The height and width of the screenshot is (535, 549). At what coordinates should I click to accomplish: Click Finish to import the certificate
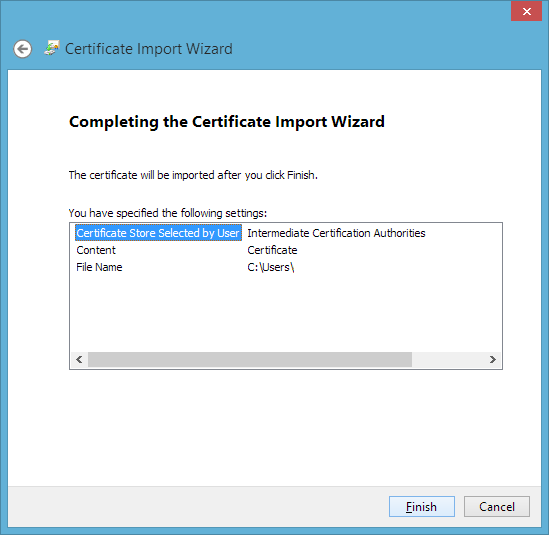[422, 506]
